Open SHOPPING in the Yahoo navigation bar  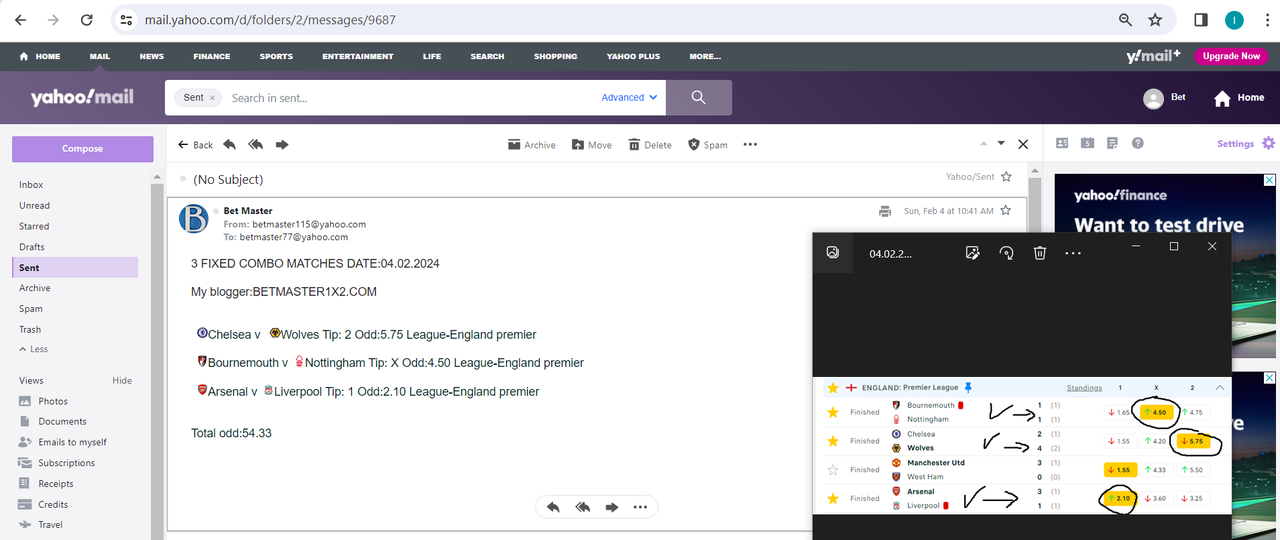(x=555, y=56)
